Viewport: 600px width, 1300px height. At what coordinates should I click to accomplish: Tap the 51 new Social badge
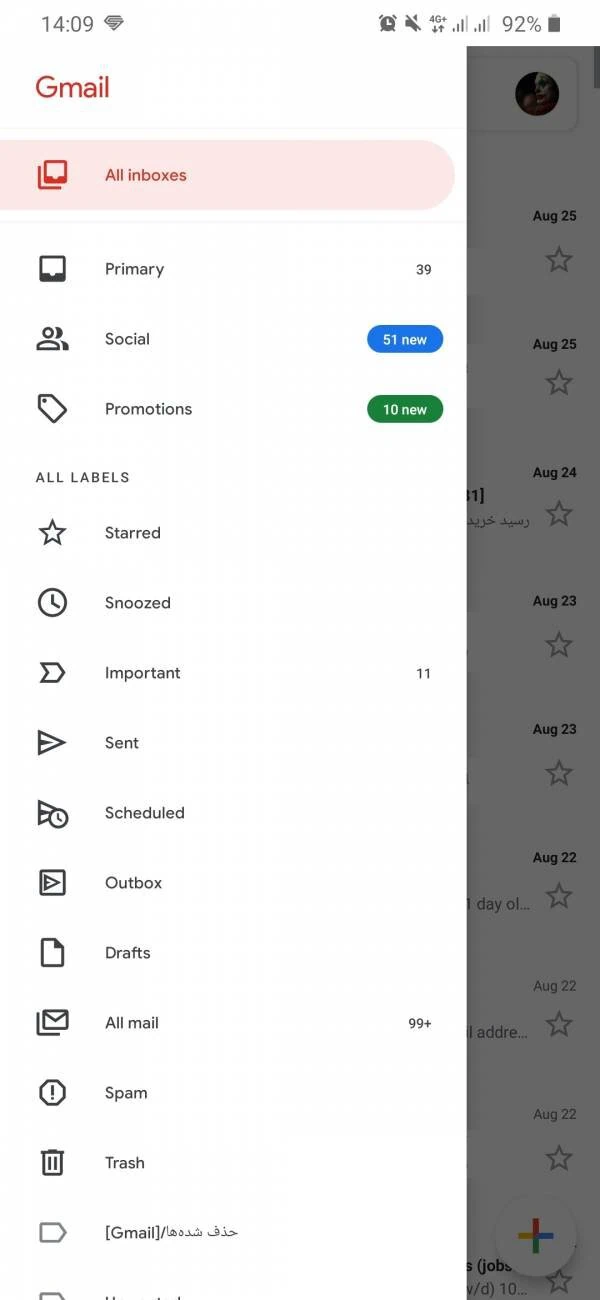click(405, 340)
